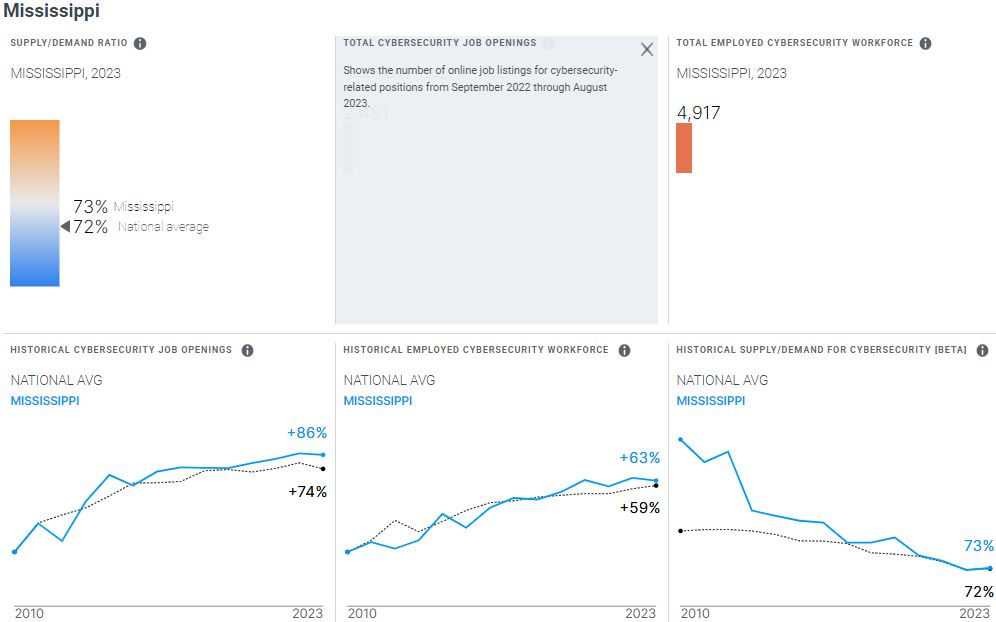Click National Avg legend in employed workforce chart
This screenshot has height=622, width=996.
pyautogui.click(x=389, y=380)
